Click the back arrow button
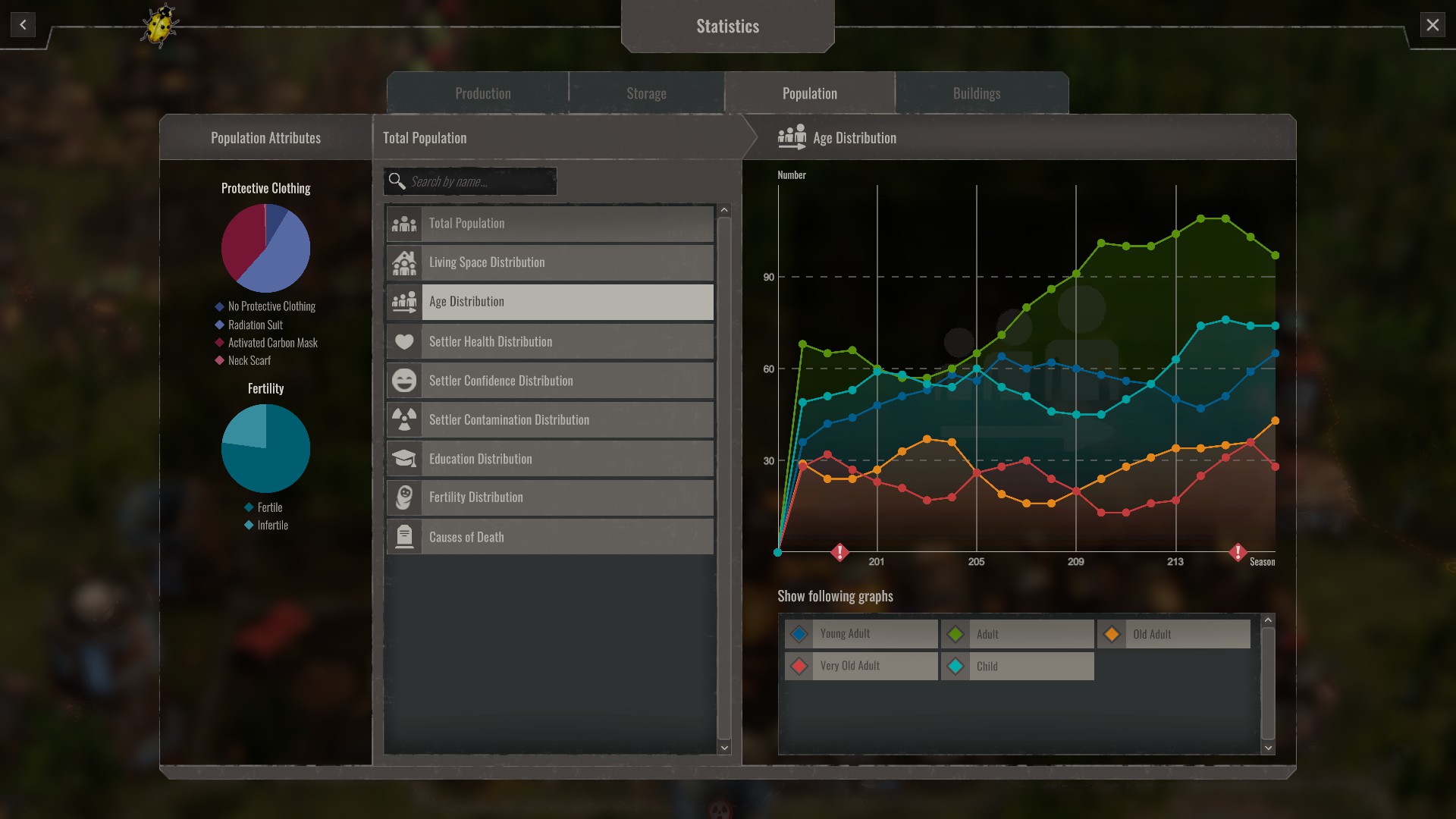Viewport: 1456px width, 819px height. 23,25
